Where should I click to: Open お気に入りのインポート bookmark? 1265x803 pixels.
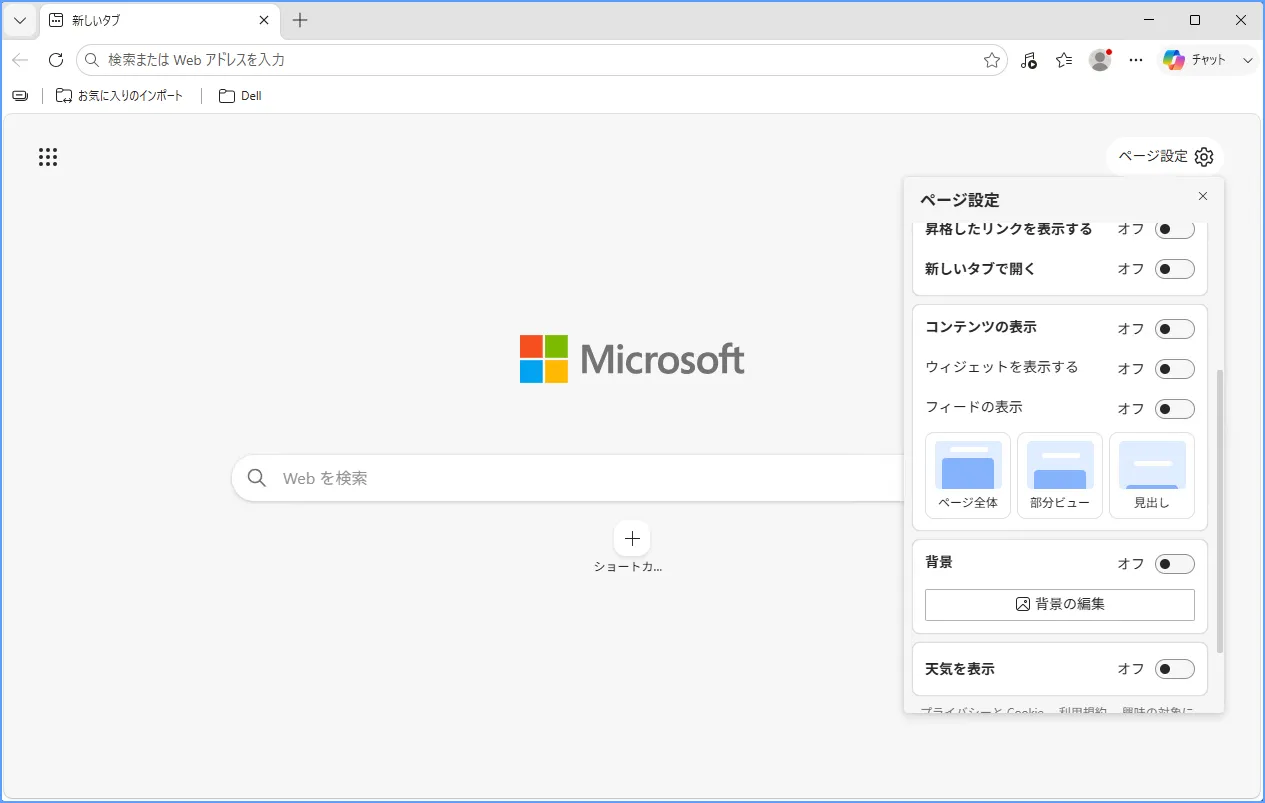click(119, 96)
